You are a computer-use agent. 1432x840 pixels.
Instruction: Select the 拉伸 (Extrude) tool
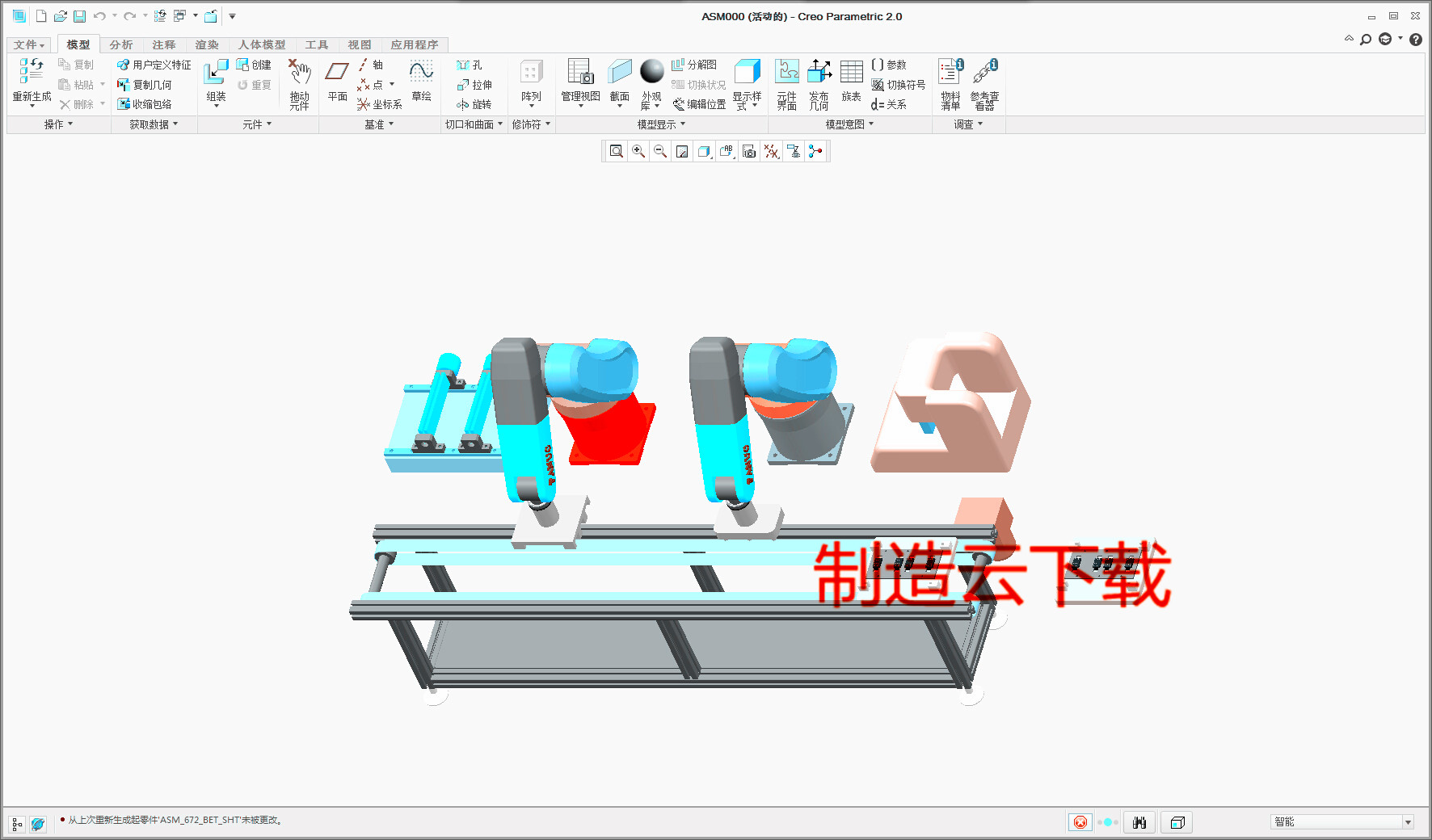point(475,85)
